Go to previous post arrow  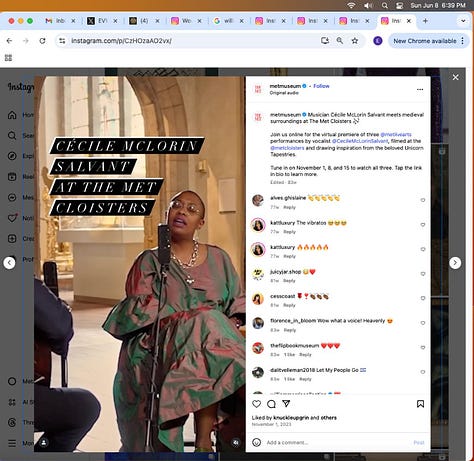[9, 263]
